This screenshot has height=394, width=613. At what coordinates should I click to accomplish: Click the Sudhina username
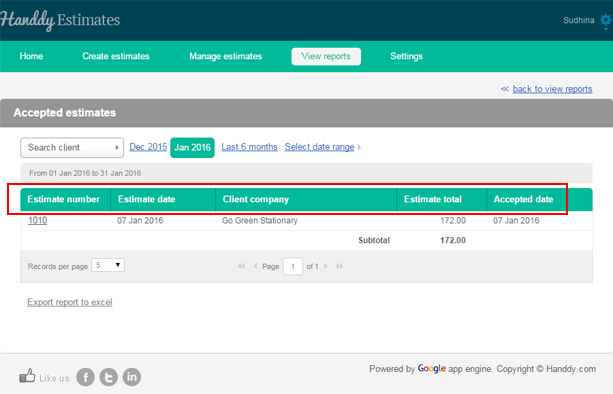(579, 20)
